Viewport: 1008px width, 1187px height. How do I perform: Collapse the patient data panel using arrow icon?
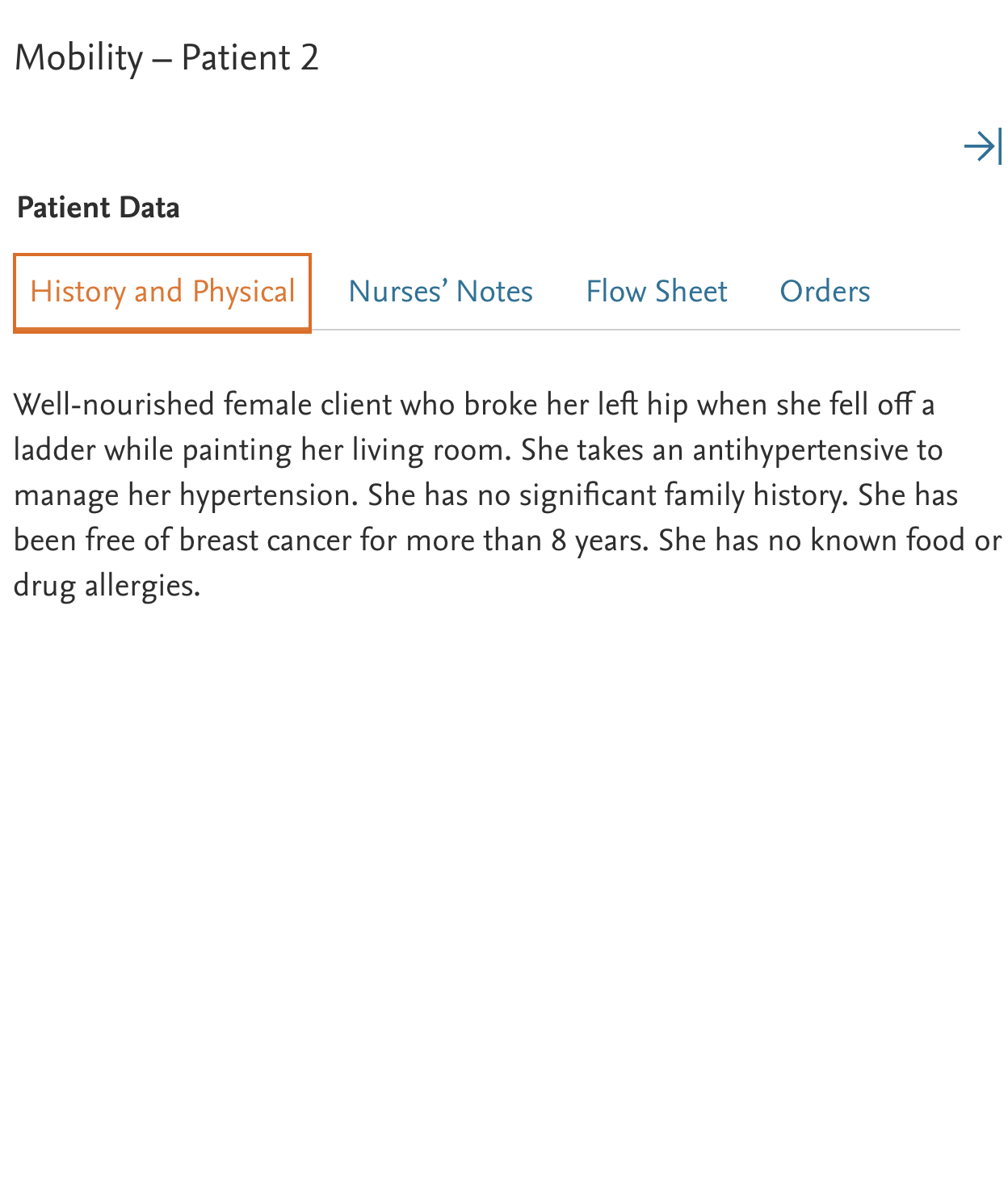982,147
